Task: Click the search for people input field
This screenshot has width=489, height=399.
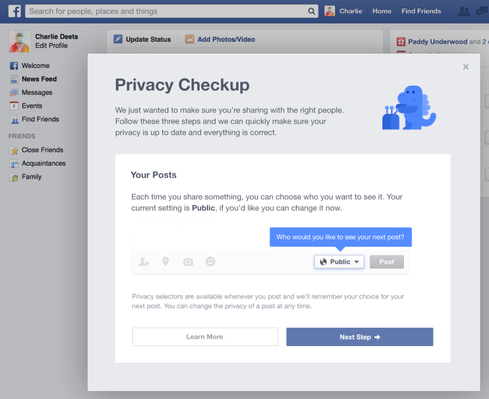Action: [167, 11]
